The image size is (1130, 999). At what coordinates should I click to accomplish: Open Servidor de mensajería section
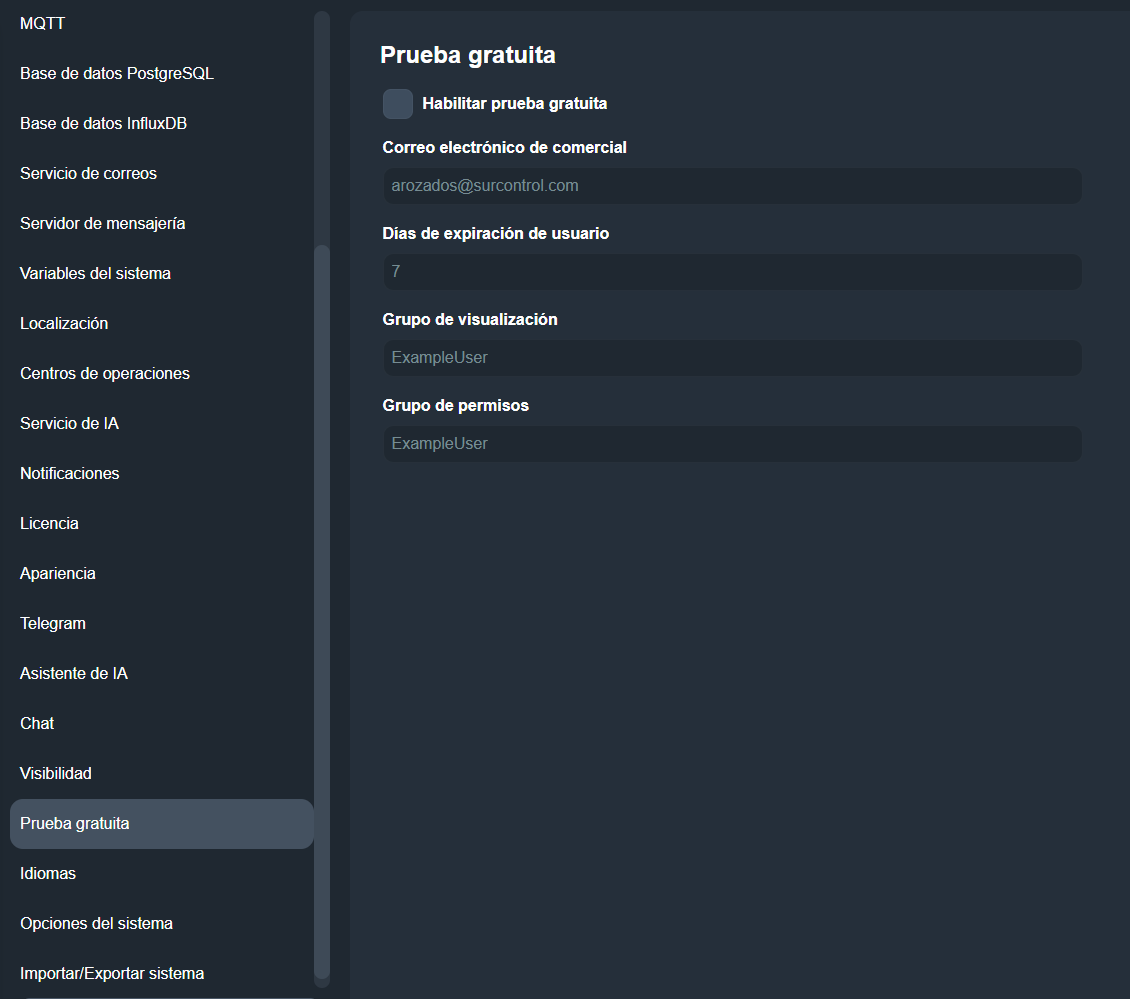102,223
